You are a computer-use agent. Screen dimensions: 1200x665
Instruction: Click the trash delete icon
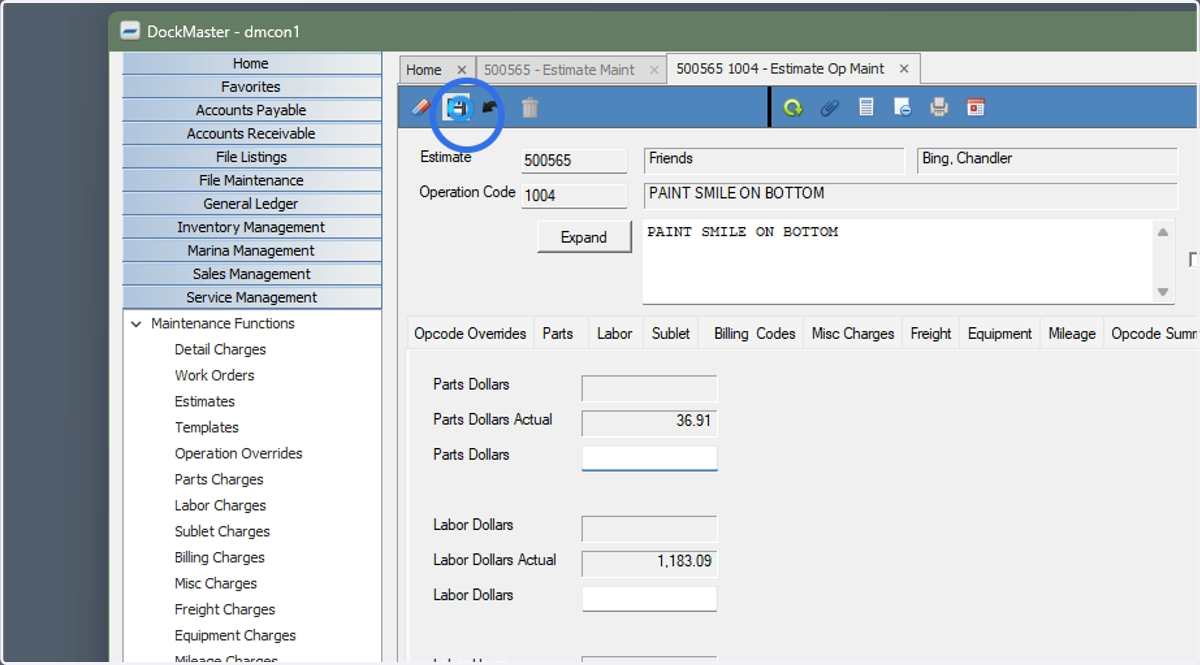(530, 107)
